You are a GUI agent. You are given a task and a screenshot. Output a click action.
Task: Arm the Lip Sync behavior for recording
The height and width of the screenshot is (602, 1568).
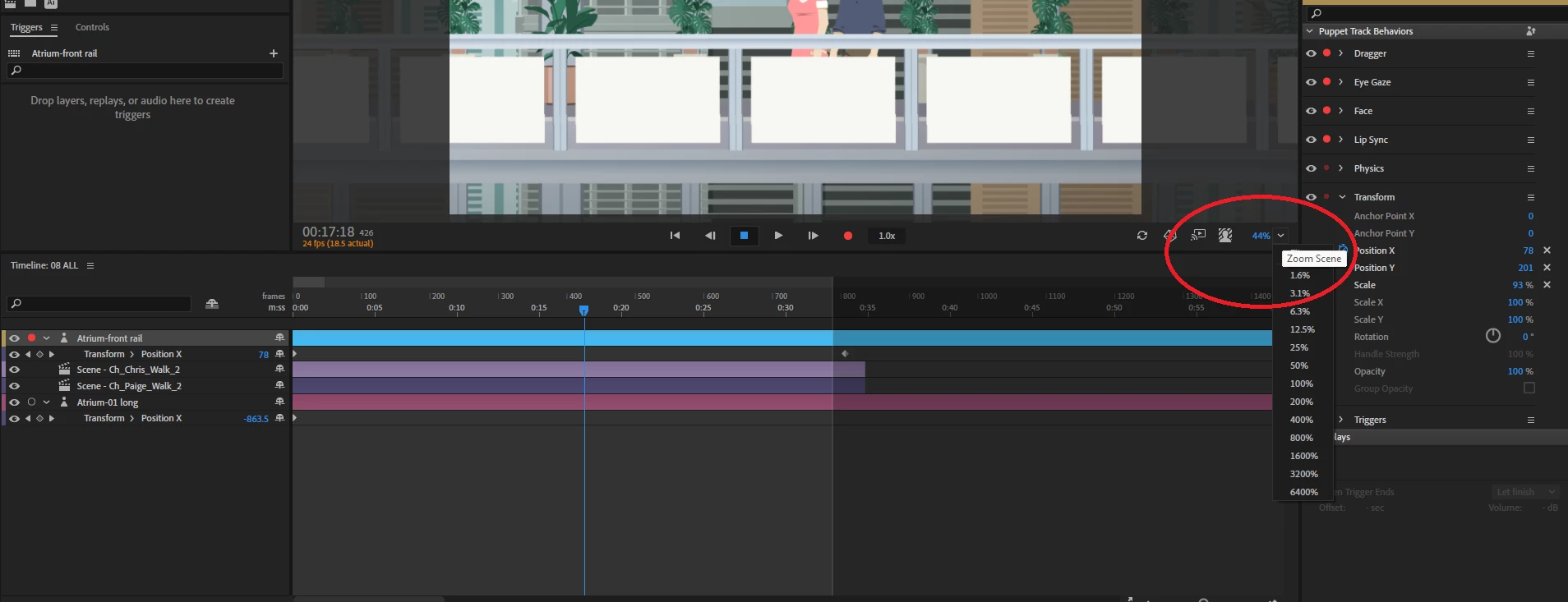coord(1326,140)
